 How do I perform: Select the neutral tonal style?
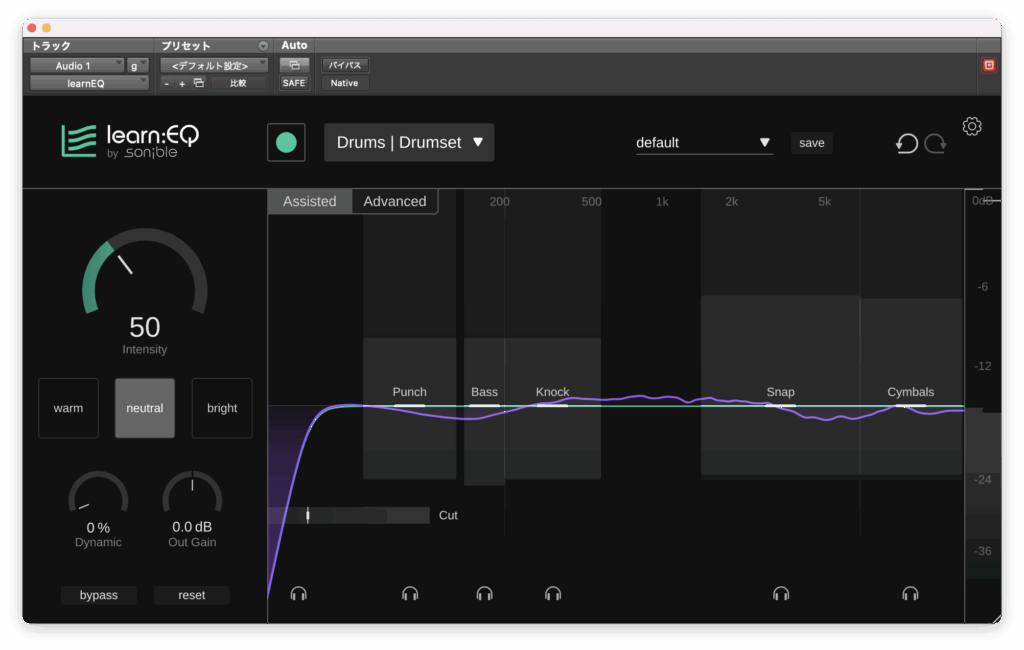click(x=145, y=408)
